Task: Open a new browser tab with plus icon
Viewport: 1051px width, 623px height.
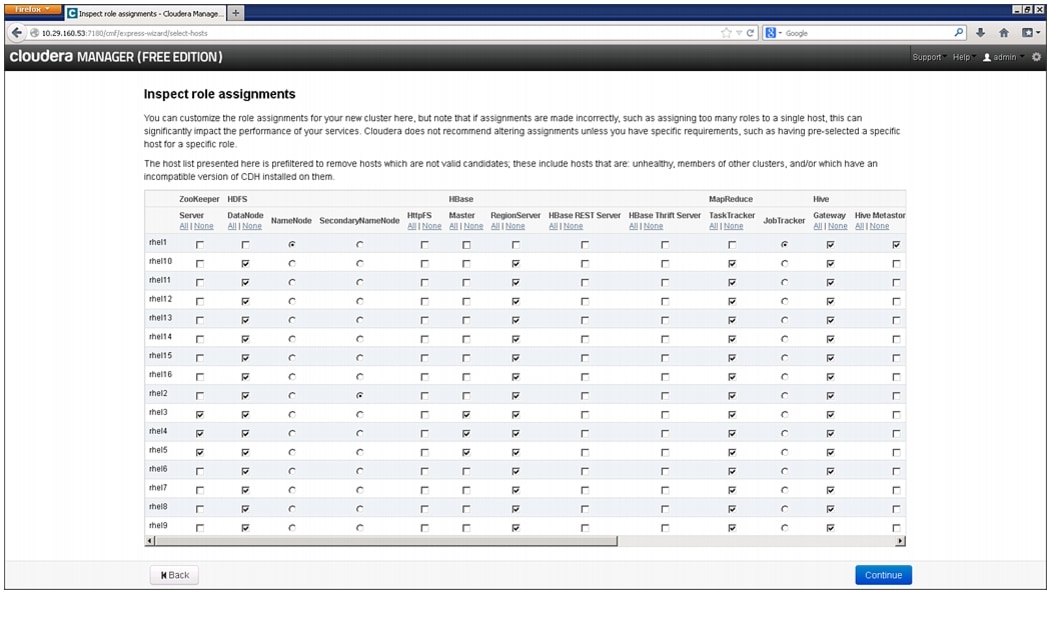Action: pyautogui.click(x=236, y=13)
